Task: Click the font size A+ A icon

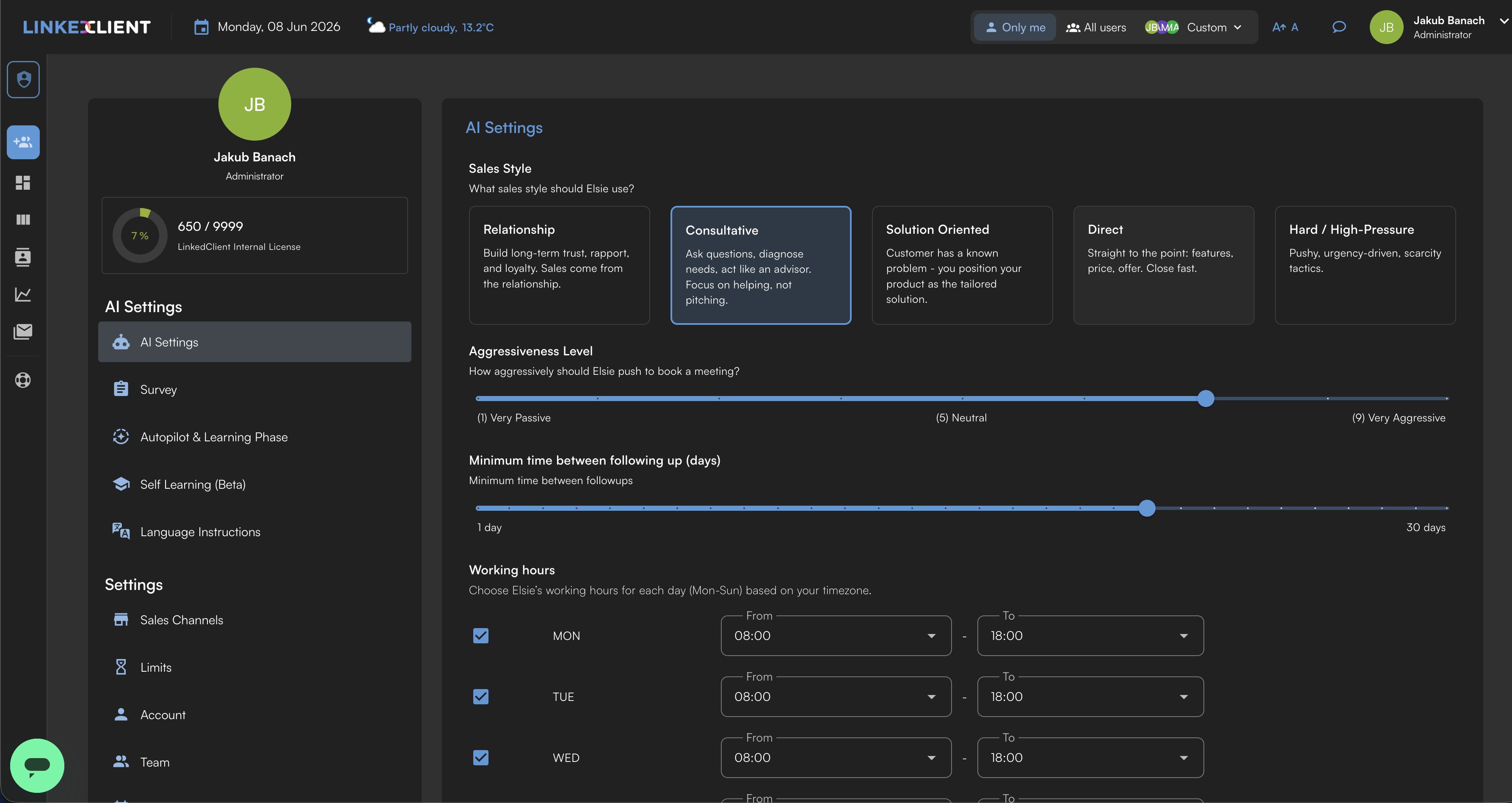Action: (1285, 27)
